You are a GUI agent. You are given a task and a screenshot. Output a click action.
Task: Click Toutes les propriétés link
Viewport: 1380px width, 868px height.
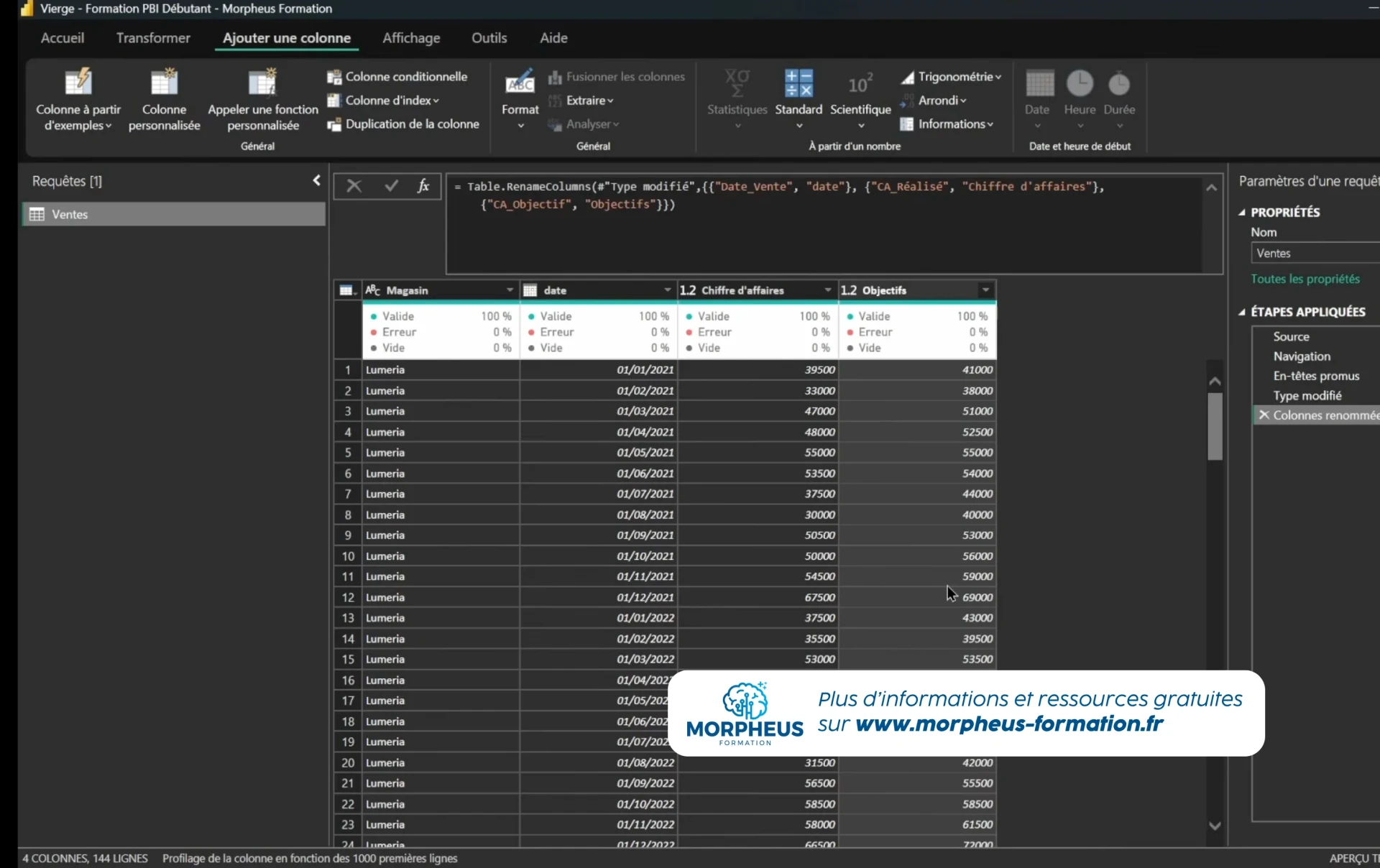[x=1305, y=279]
